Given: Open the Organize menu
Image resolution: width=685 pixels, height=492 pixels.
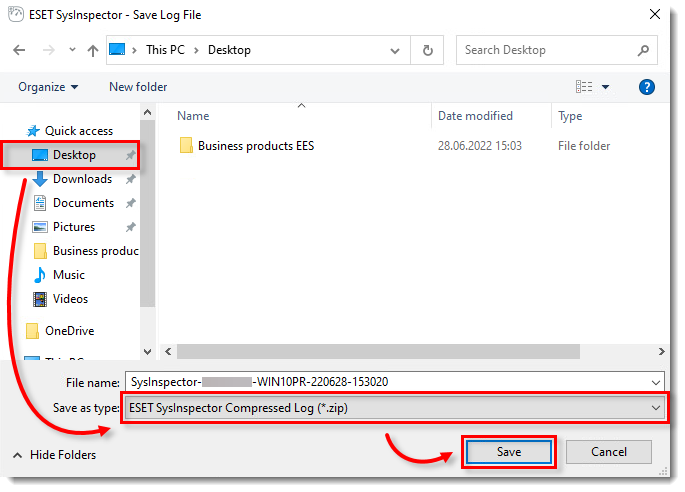Looking at the screenshot, I should pyautogui.click(x=48, y=87).
